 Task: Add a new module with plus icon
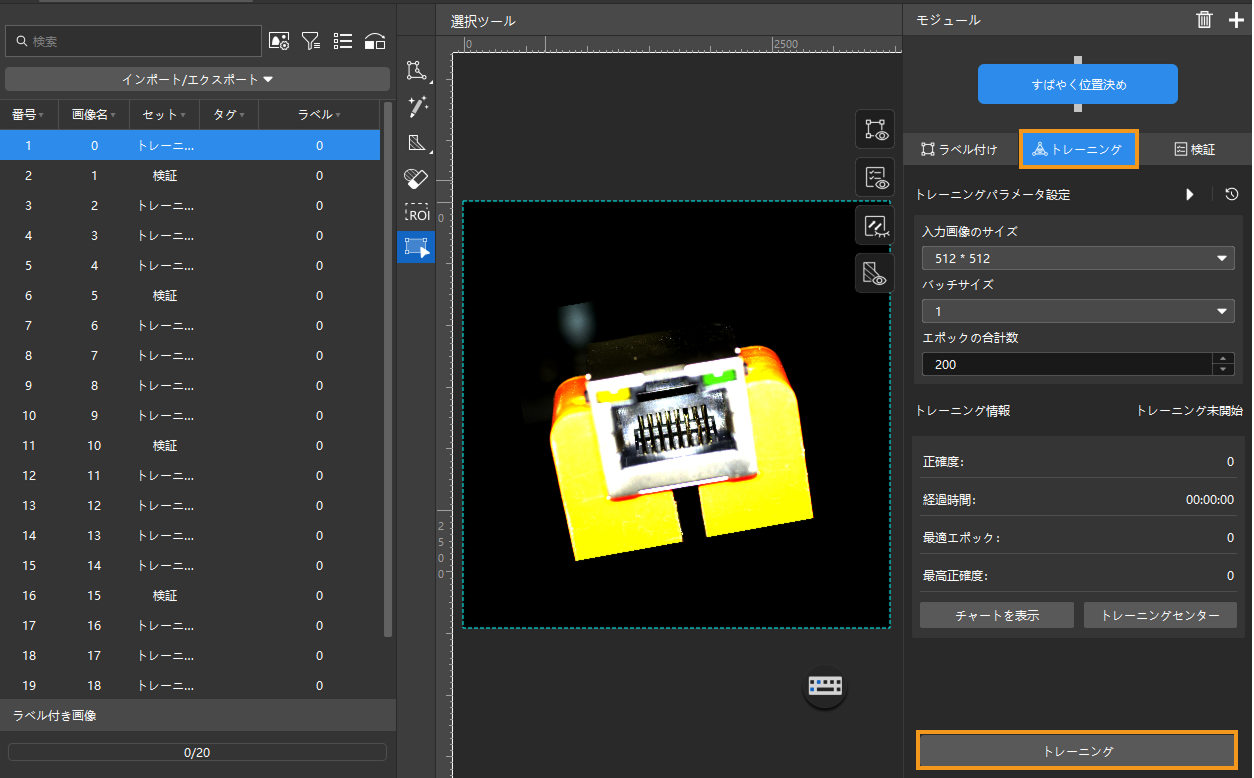pos(1236,20)
